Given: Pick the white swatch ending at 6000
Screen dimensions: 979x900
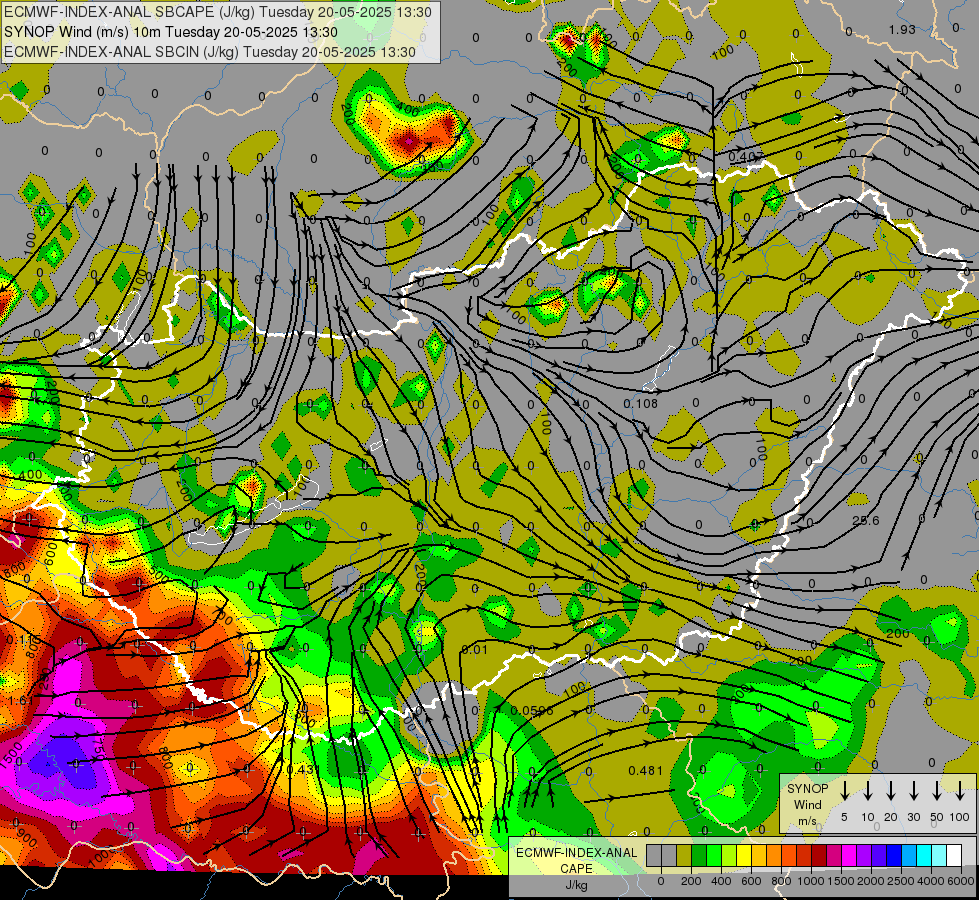Looking at the screenshot, I should (x=955, y=856).
